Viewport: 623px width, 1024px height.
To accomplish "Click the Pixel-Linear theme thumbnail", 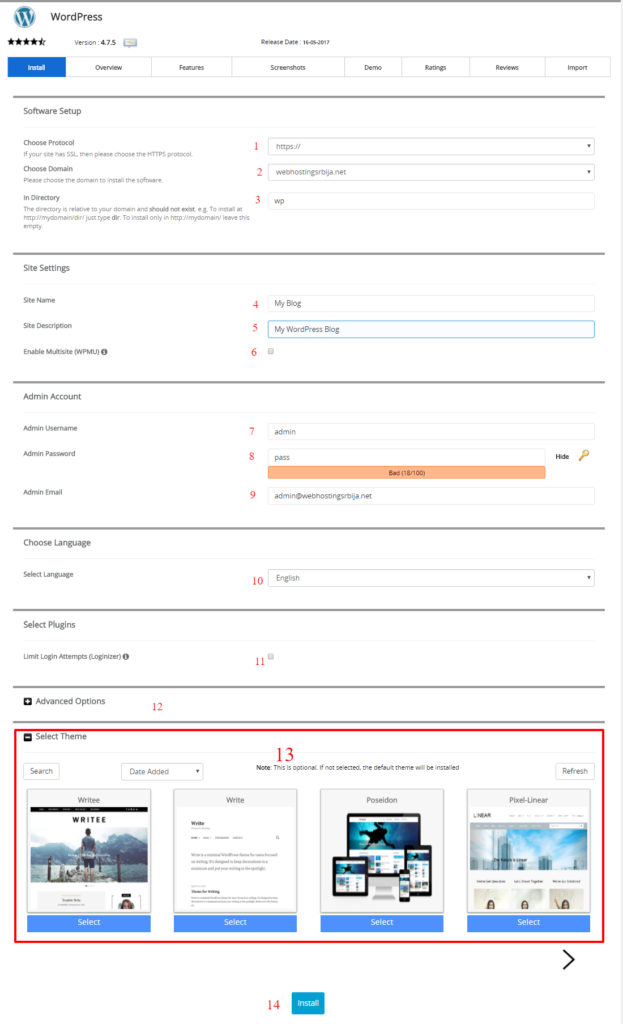I will coord(528,858).
